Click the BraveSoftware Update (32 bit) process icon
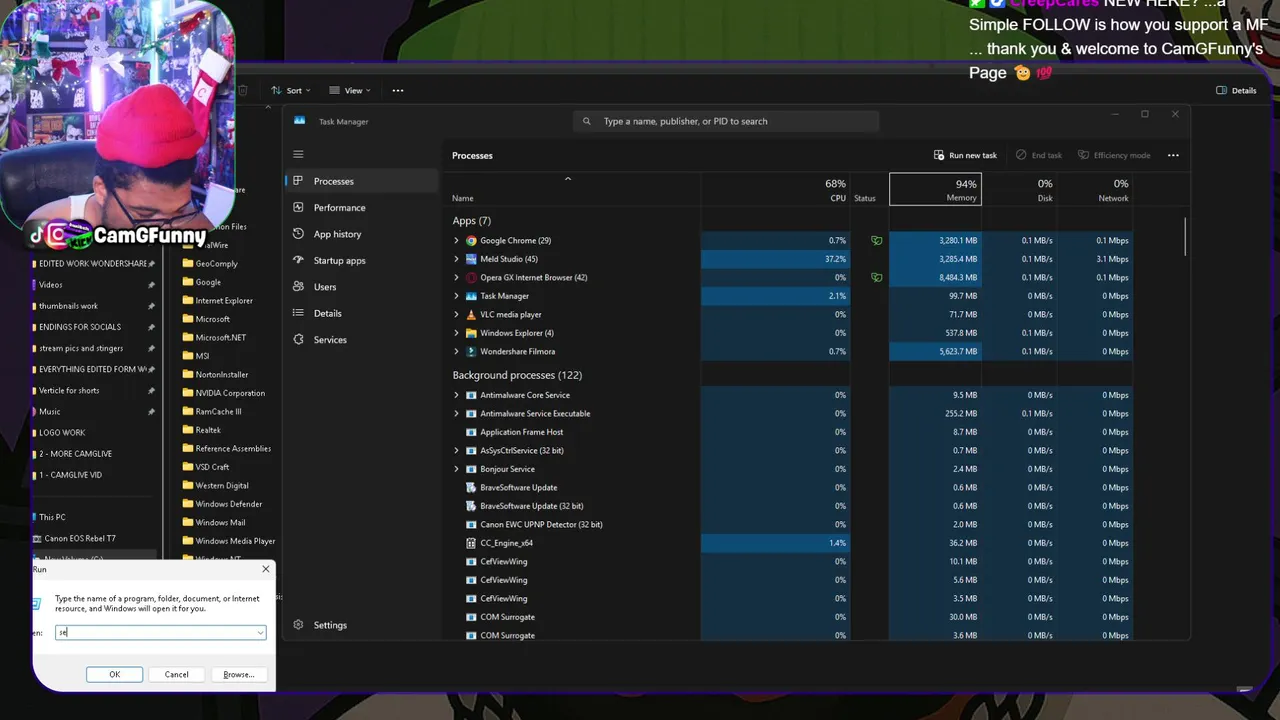The image size is (1280, 720). [471, 506]
